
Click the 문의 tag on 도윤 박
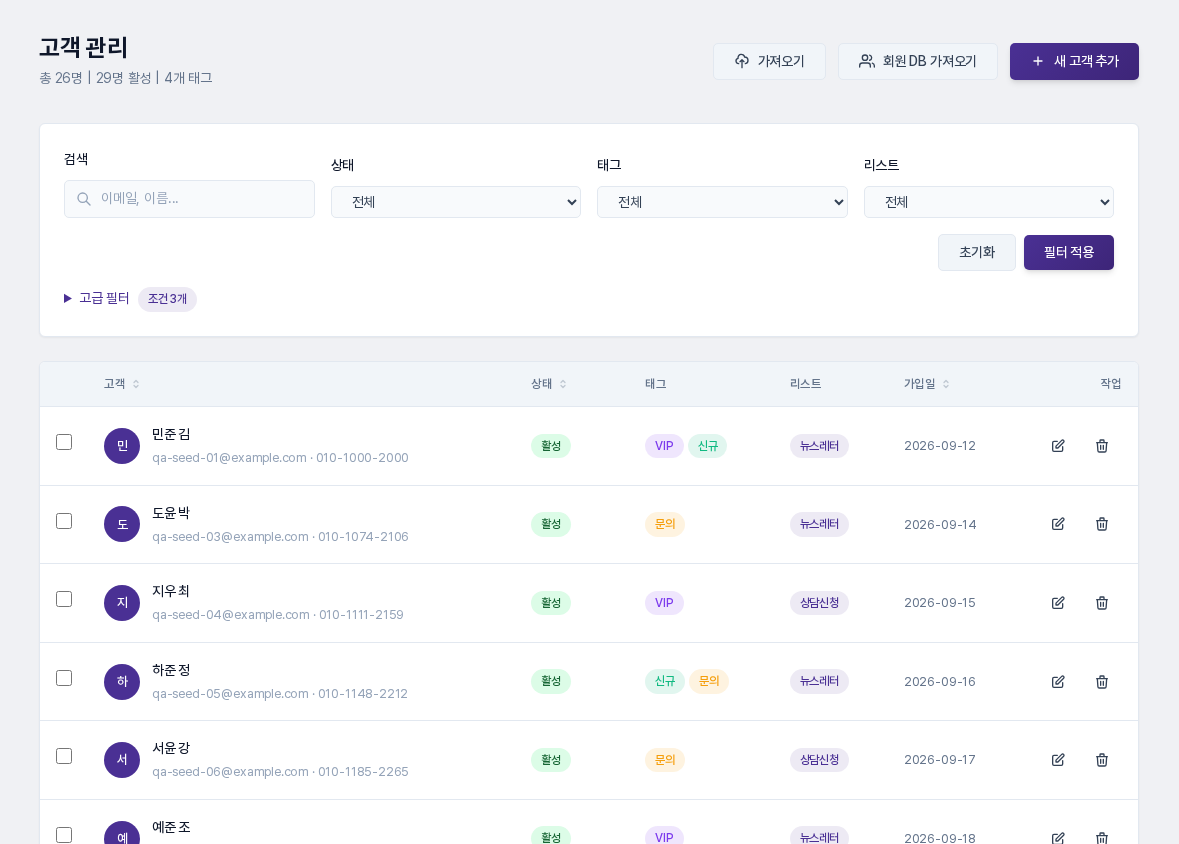coord(665,524)
